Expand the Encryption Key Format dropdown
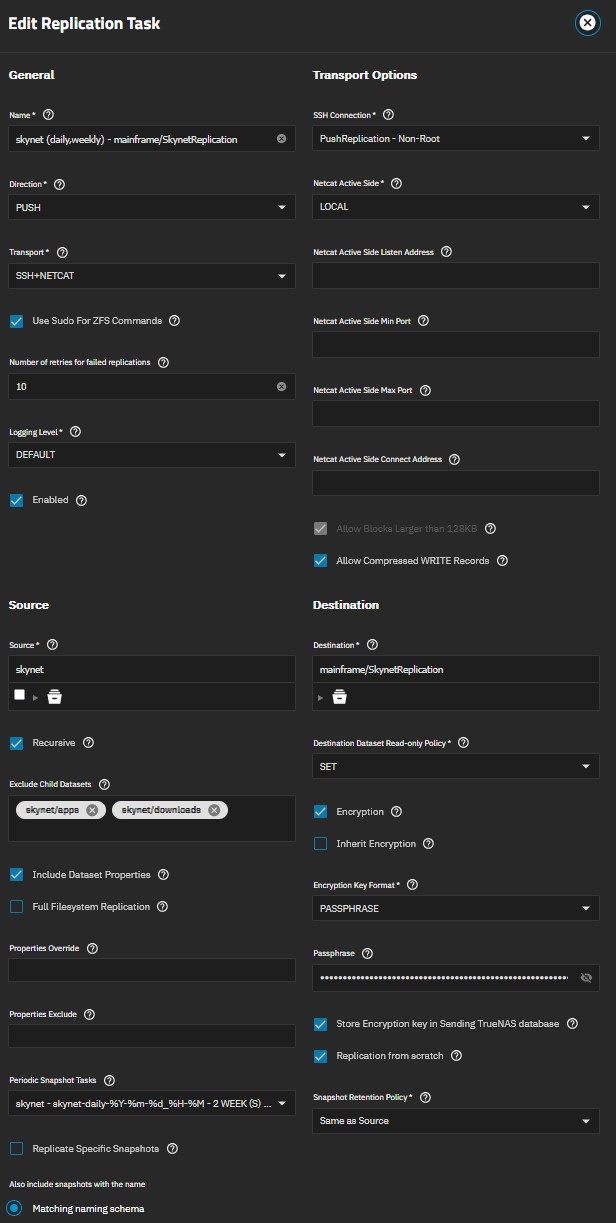 [x=456, y=909]
